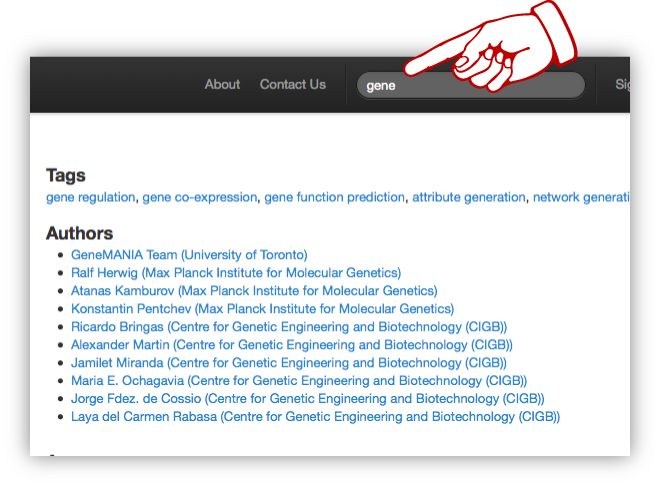660x487 pixels.
Task: Open Ricardo Bringas author link
Action: point(289,327)
